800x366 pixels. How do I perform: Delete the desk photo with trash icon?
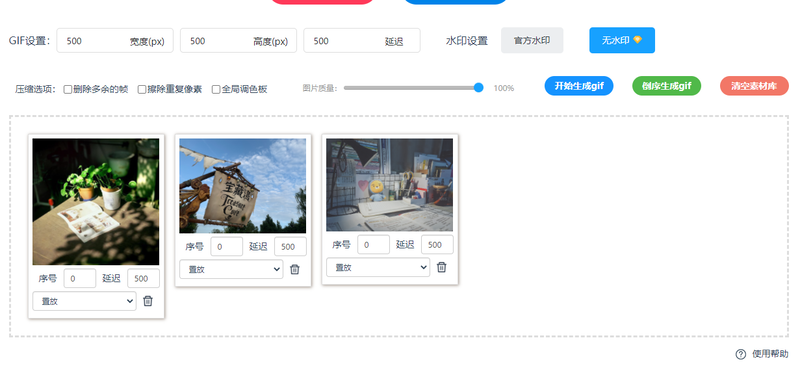click(x=441, y=267)
